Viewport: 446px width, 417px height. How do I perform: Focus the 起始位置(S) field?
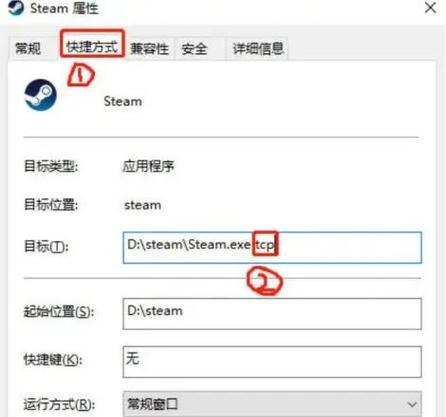pyautogui.click(x=272, y=314)
